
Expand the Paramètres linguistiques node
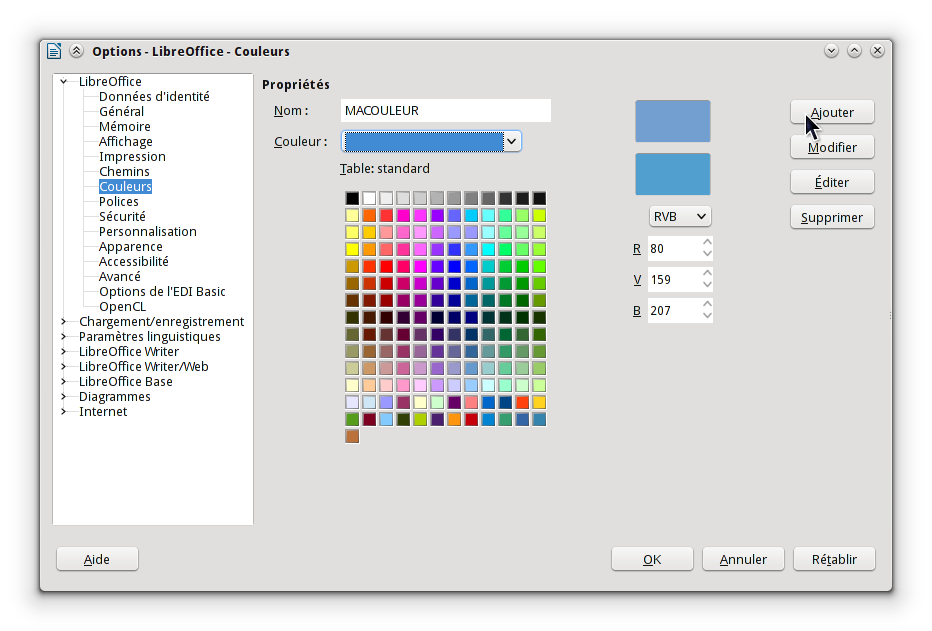coord(64,336)
